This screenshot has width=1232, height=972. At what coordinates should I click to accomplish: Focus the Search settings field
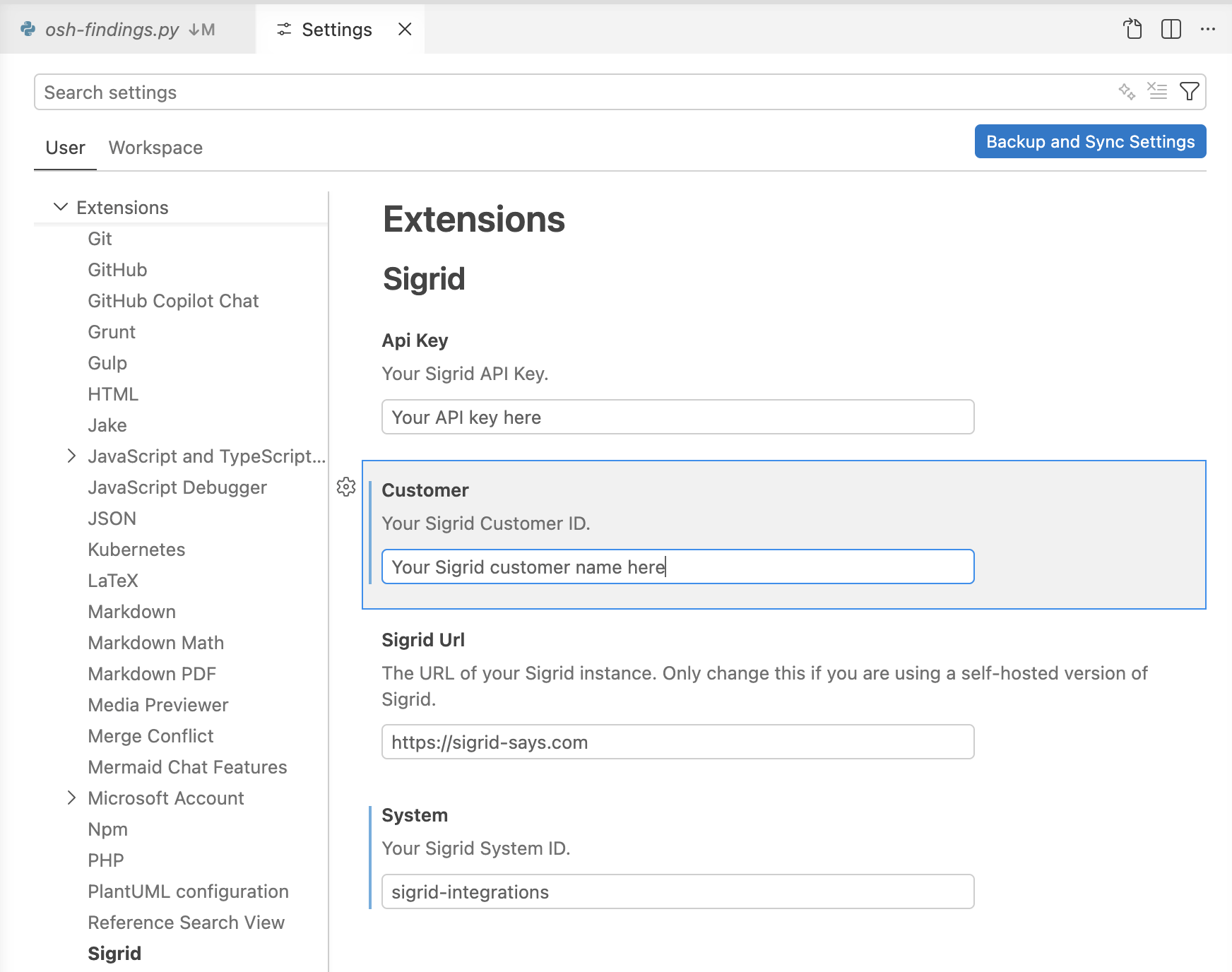565,92
